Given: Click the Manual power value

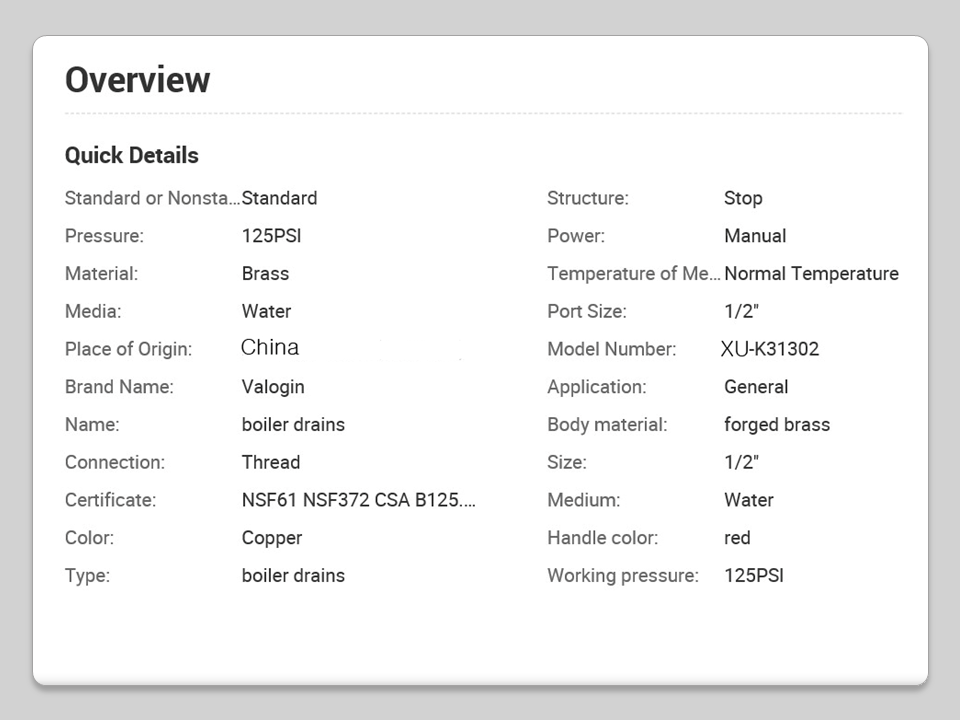Looking at the screenshot, I should tap(755, 236).
